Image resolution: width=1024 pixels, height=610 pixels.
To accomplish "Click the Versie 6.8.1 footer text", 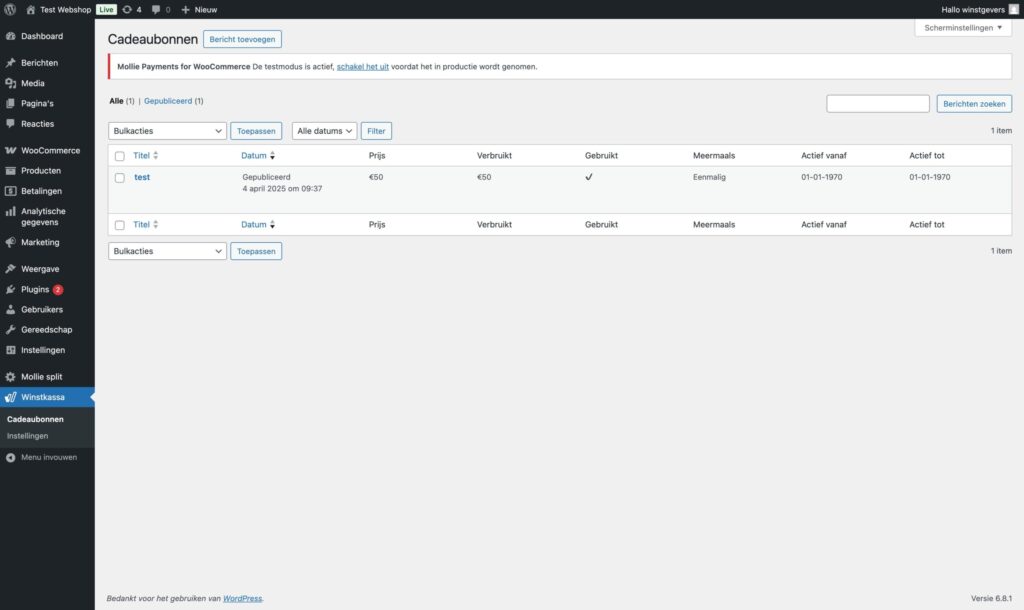I will (991, 598).
